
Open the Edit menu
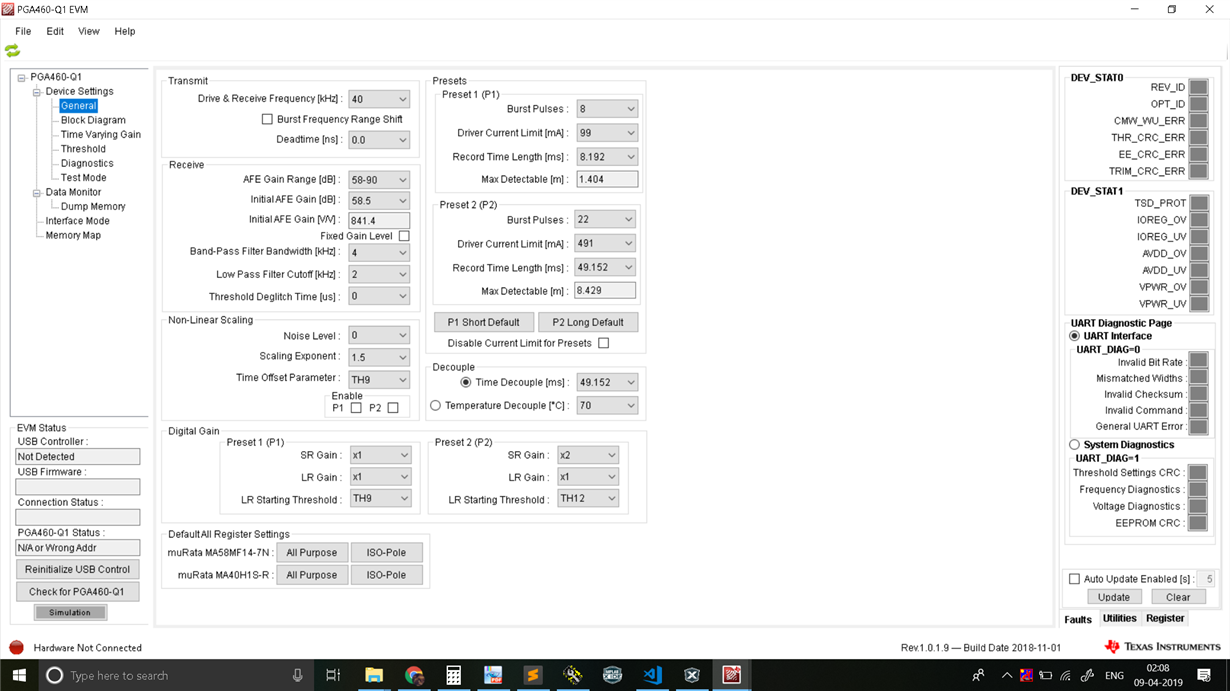(x=55, y=31)
